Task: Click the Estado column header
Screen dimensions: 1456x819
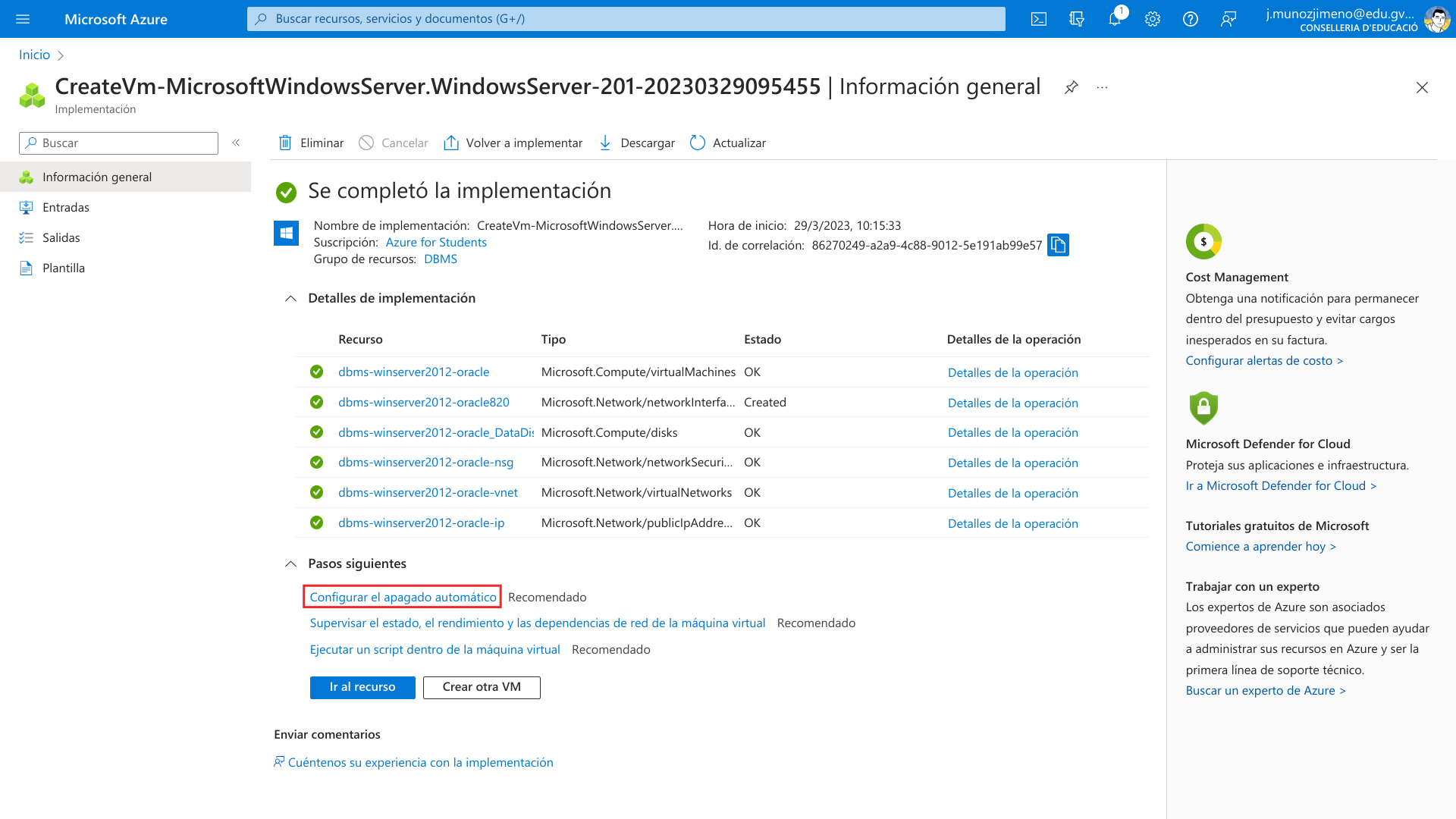Action: click(x=762, y=340)
